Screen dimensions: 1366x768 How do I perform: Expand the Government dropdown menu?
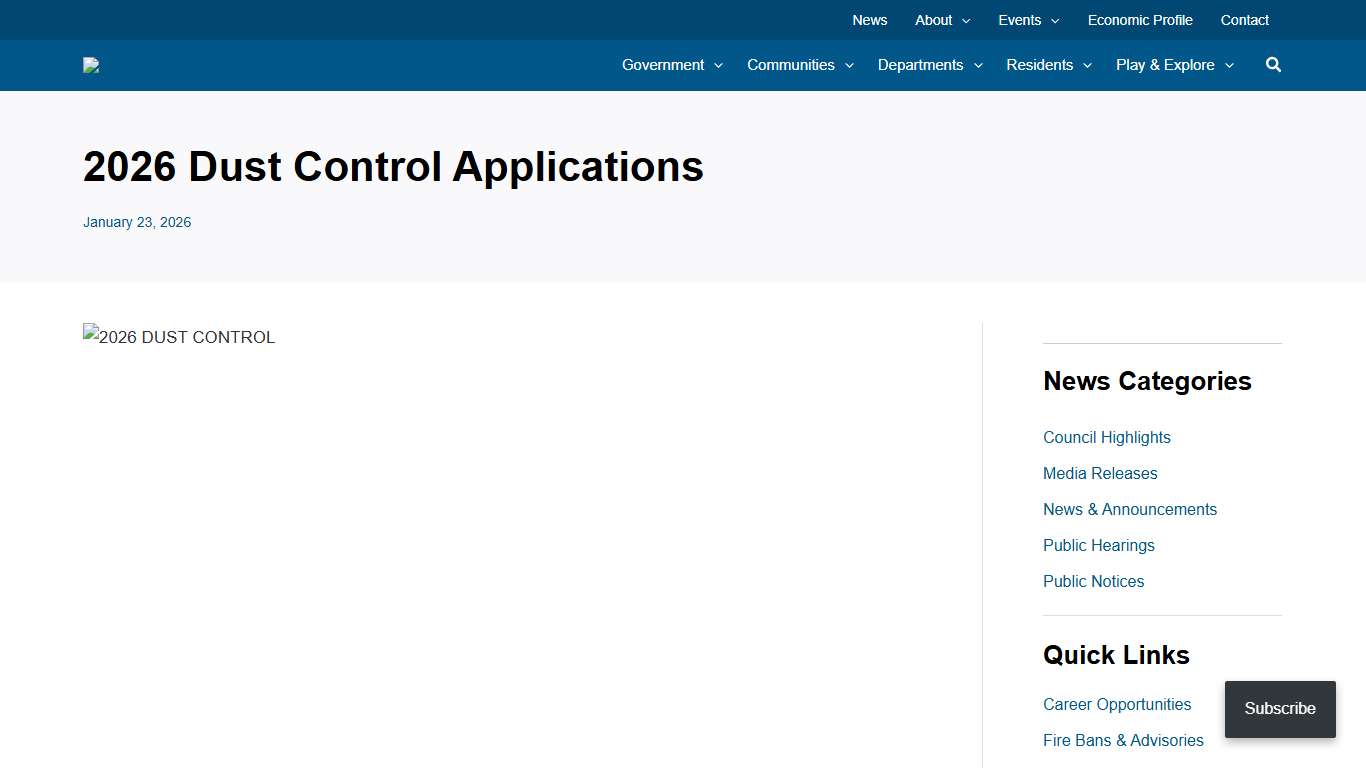(x=672, y=65)
